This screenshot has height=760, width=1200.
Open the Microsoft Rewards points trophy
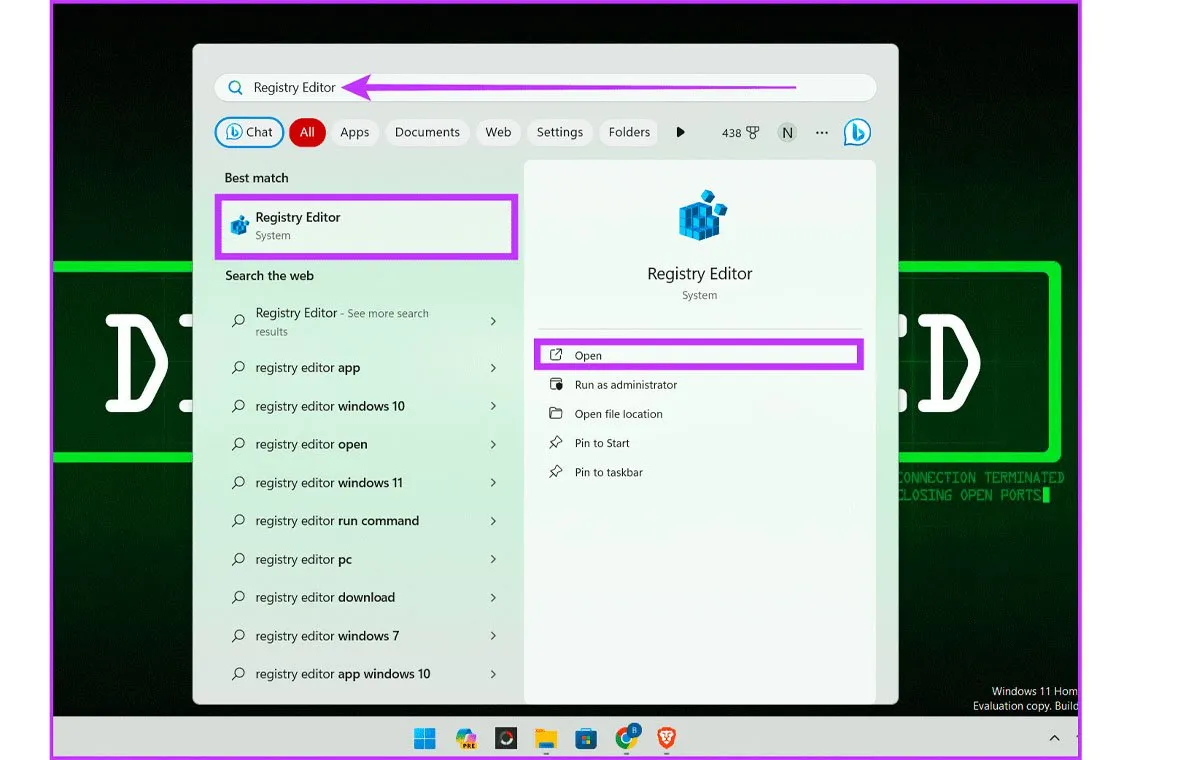pos(740,132)
